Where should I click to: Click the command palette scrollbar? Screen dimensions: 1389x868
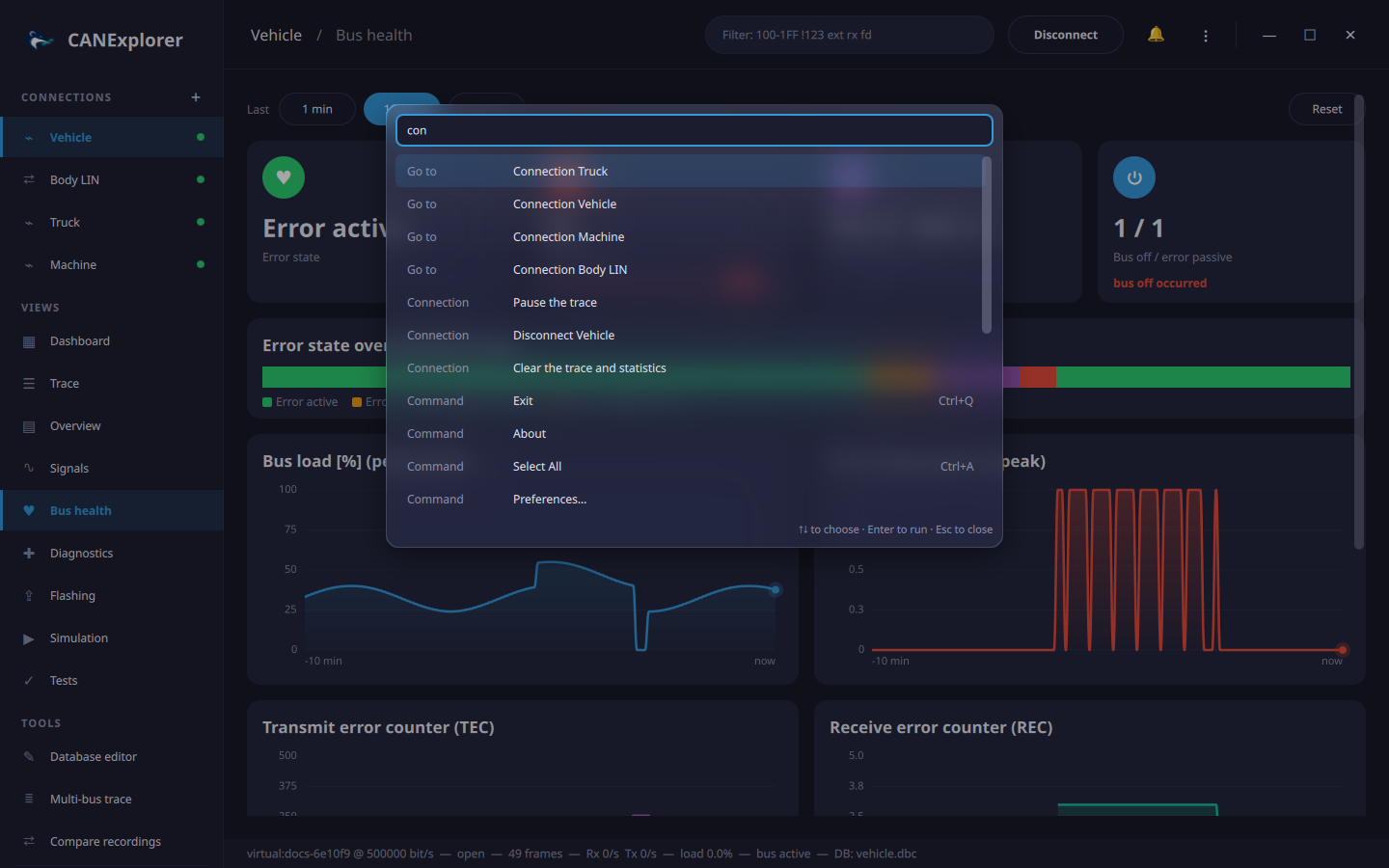click(987, 245)
